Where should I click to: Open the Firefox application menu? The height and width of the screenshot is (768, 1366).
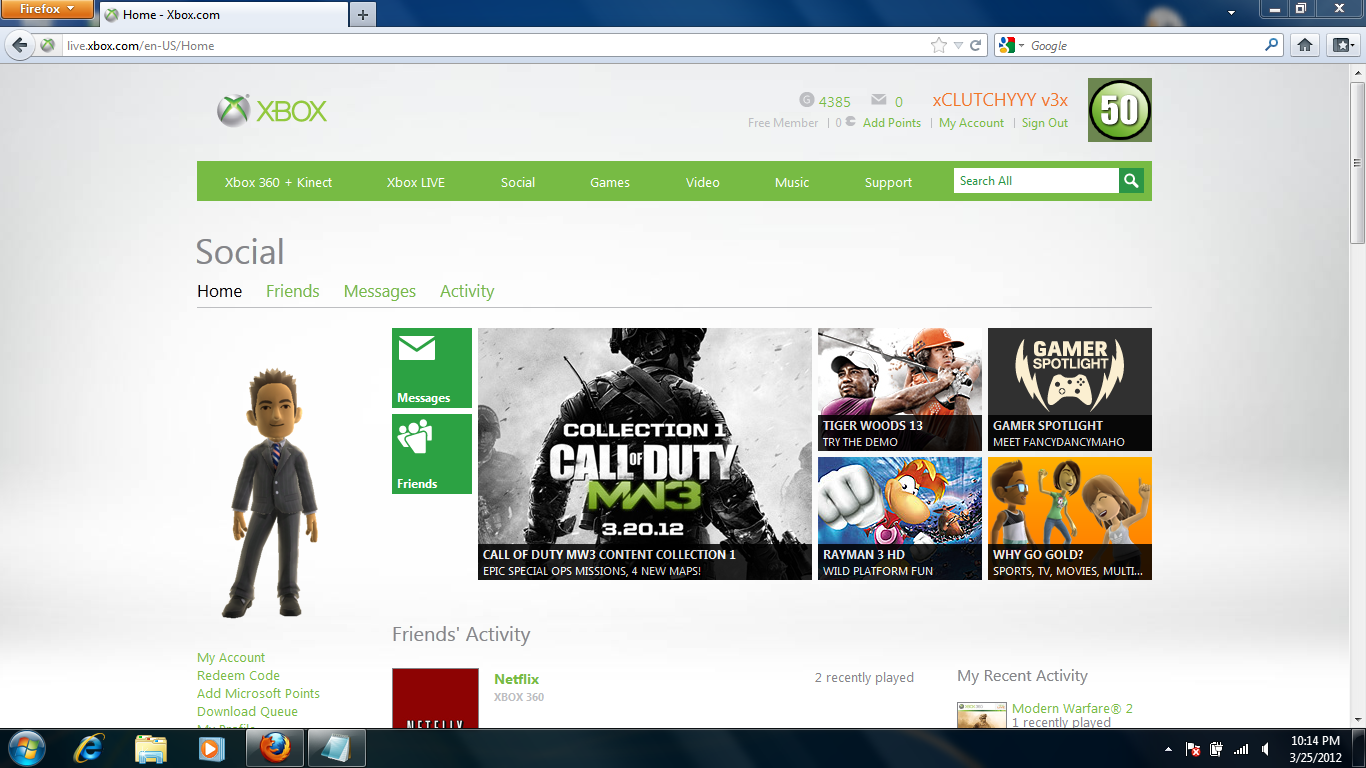pos(47,9)
